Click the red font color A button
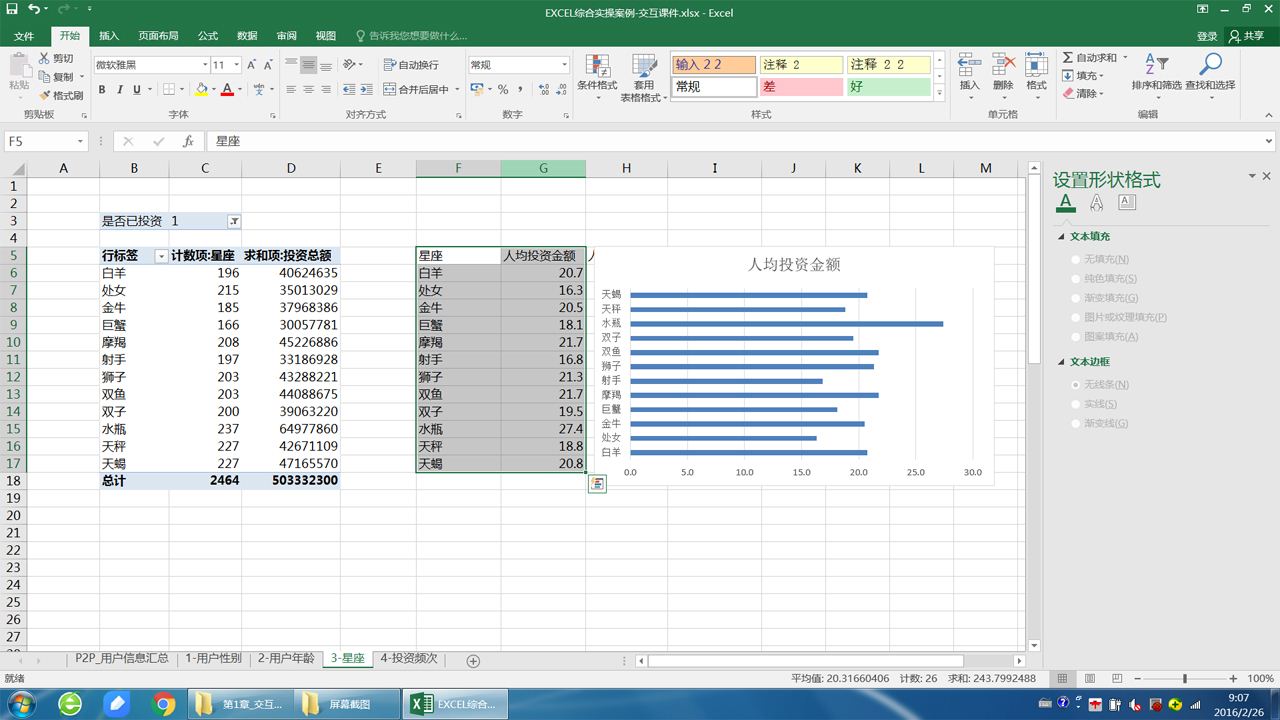 pyautogui.click(x=227, y=90)
